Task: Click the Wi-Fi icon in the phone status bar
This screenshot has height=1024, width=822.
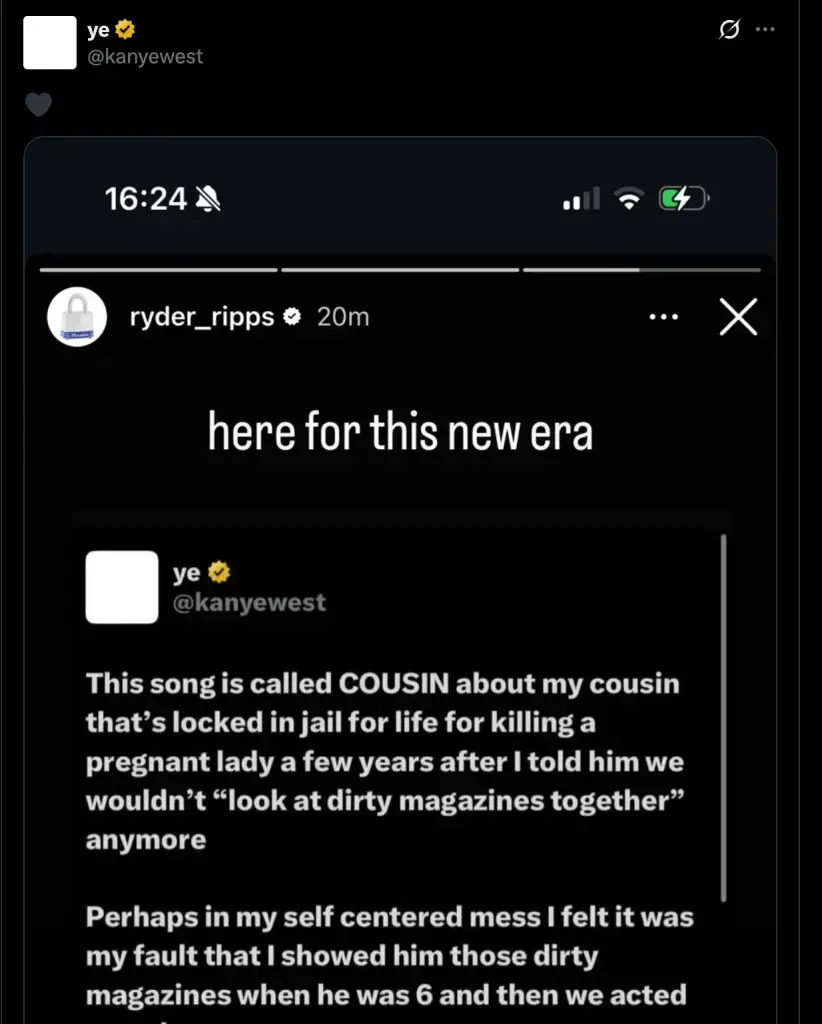Action: click(629, 200)
